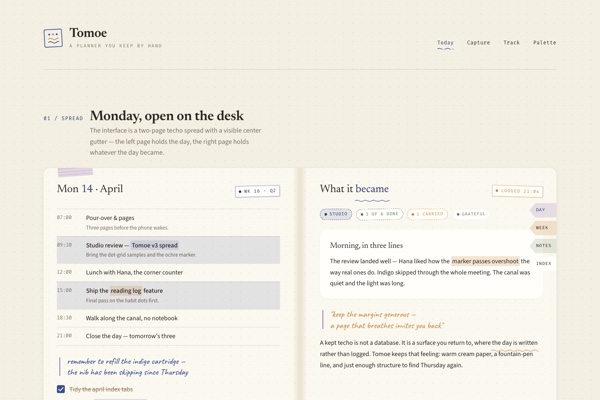Viewport: 600px width, 400px height.
Task: Click the '3 of 6 done' chip
Action: (379, 214)
